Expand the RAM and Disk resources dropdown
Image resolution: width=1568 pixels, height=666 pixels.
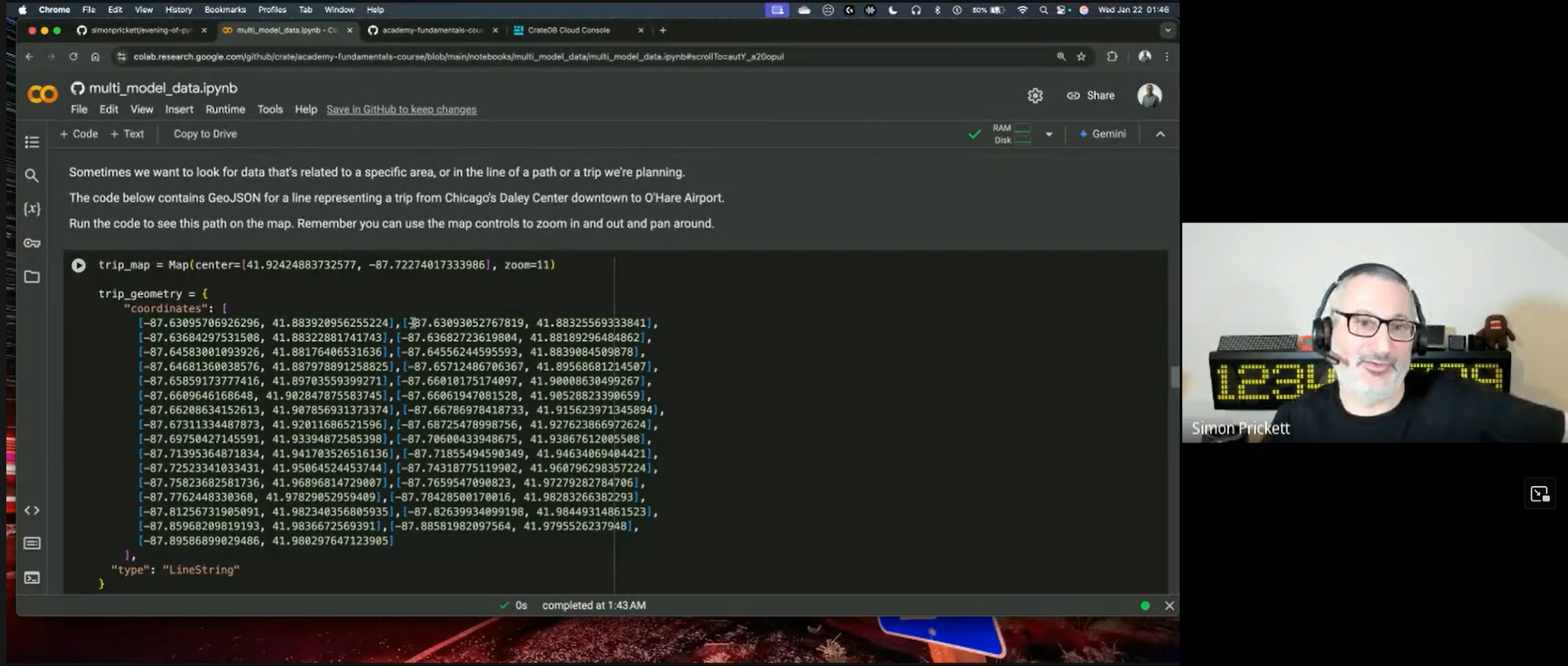1049,134
